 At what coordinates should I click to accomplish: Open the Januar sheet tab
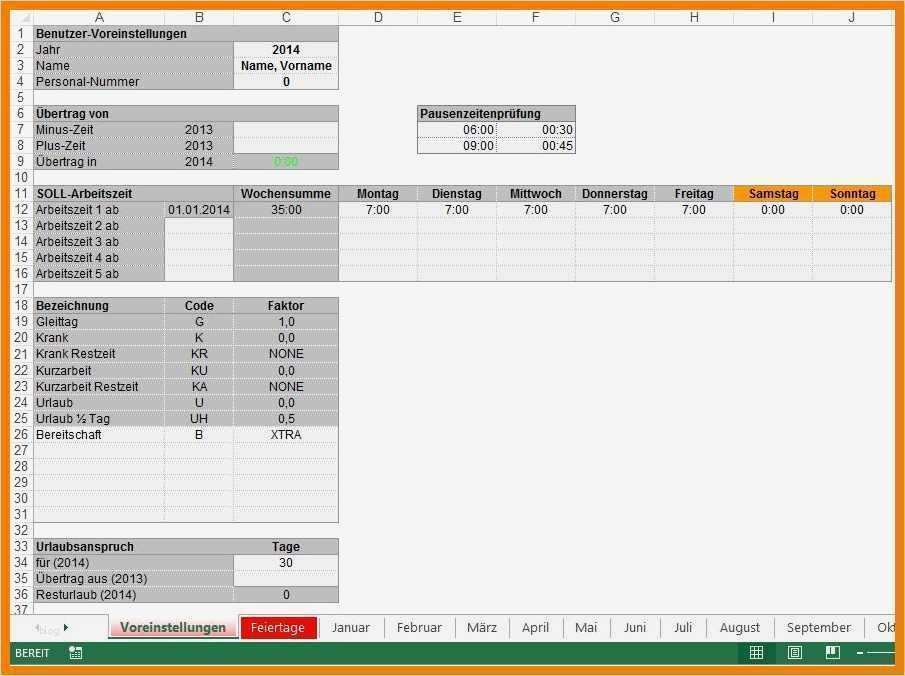(x=350, y=628)
